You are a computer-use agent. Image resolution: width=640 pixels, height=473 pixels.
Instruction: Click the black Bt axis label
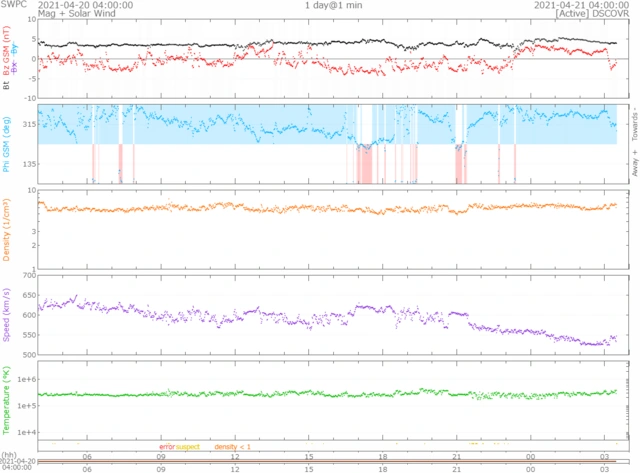pos(7,87)
